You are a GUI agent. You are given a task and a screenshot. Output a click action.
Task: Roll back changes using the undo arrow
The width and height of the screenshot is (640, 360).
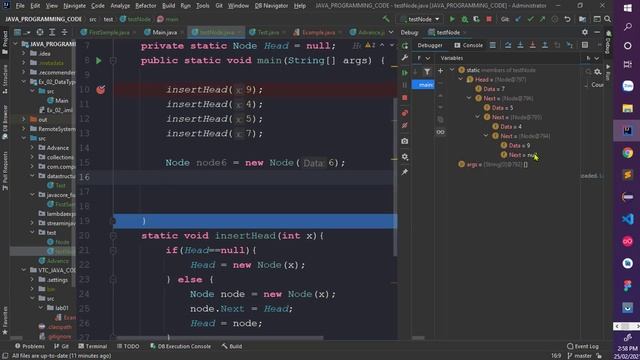coord(567,19)
